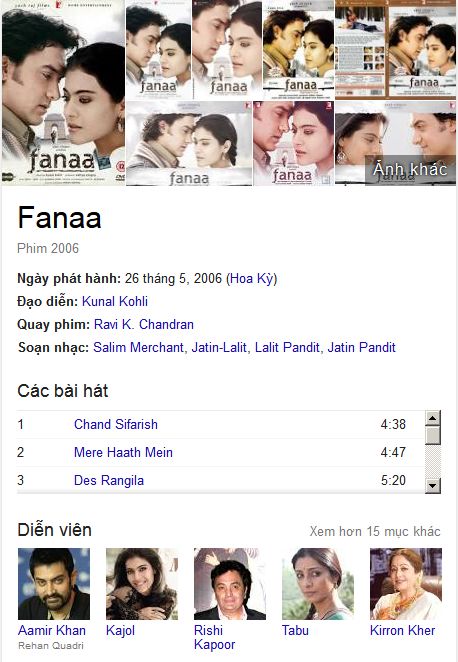The height and width of the screenshot is (662, 458).
Task: Click the songs list scroll-down arrow
Action: click(433, 486)
